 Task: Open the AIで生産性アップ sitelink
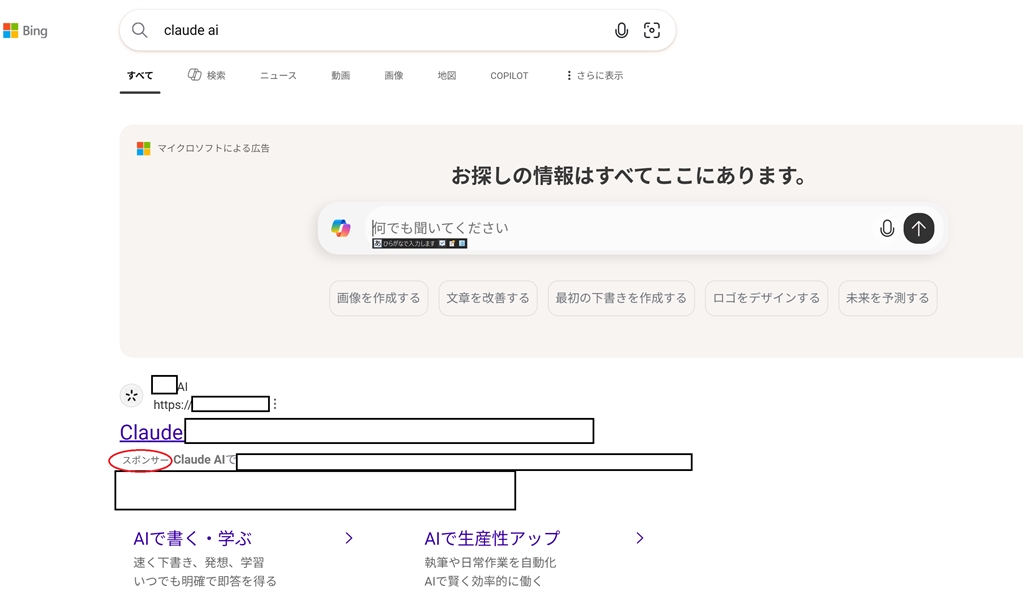492,538
